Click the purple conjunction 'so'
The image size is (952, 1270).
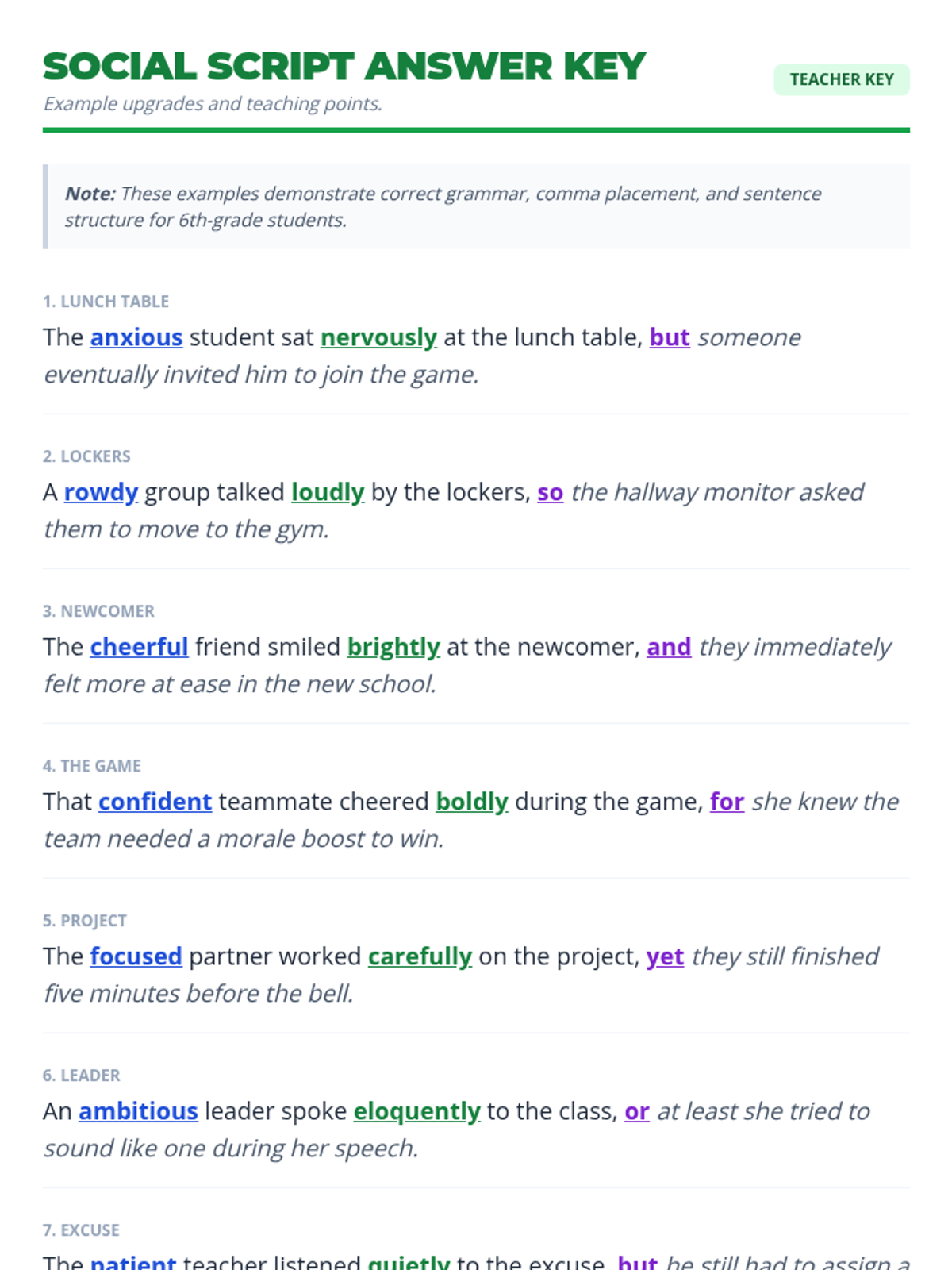(x=550, y=492)
